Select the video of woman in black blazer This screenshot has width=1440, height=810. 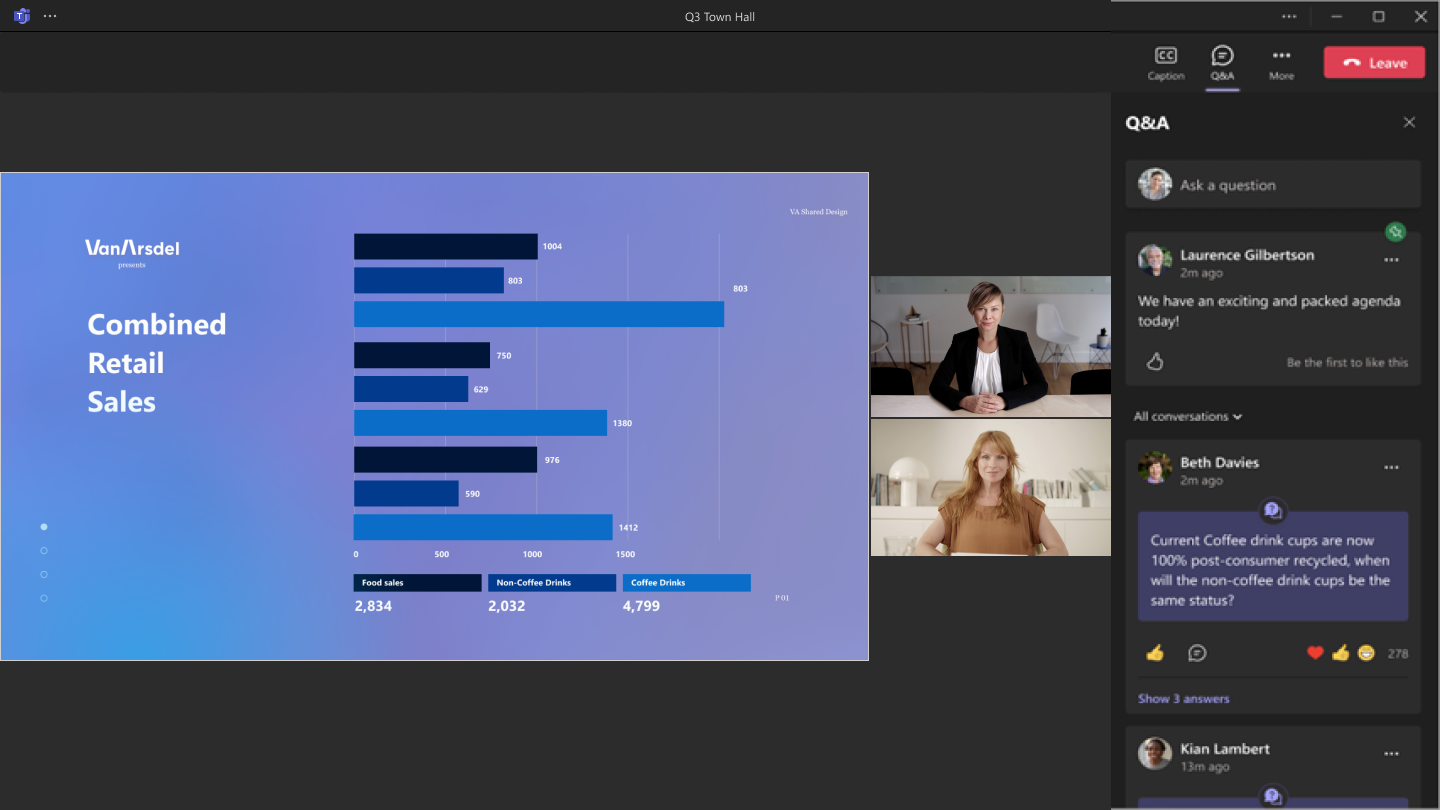pos(990,346)
